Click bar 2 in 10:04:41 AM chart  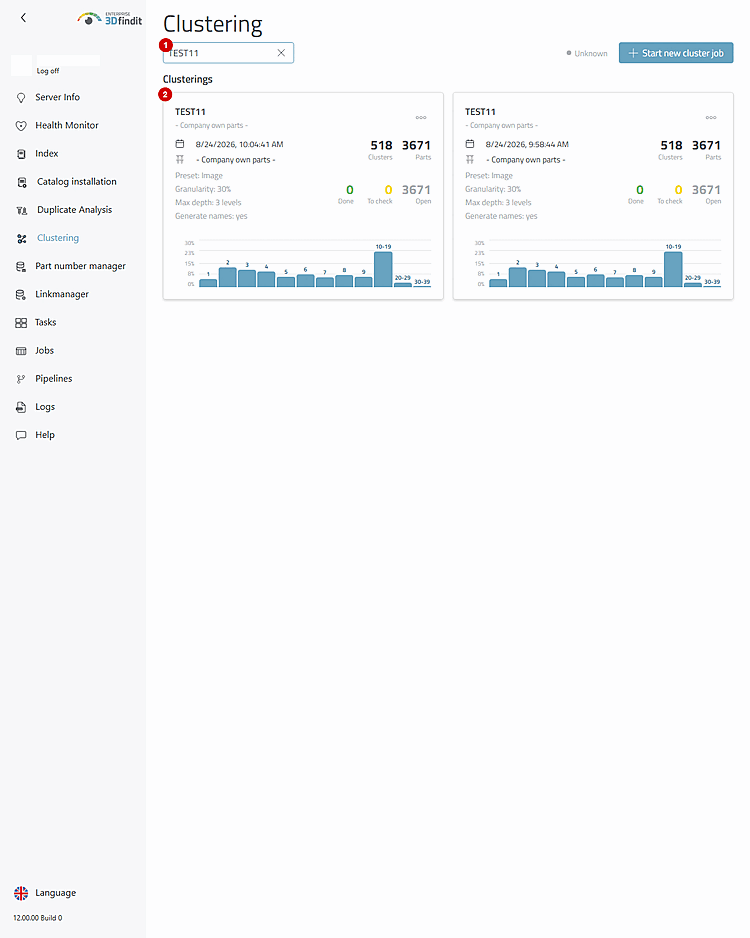227,277
